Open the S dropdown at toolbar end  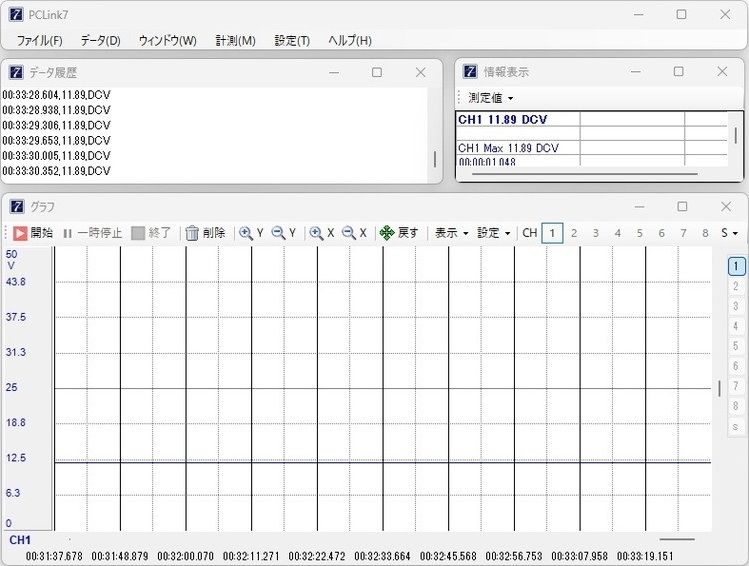point(729,233)
